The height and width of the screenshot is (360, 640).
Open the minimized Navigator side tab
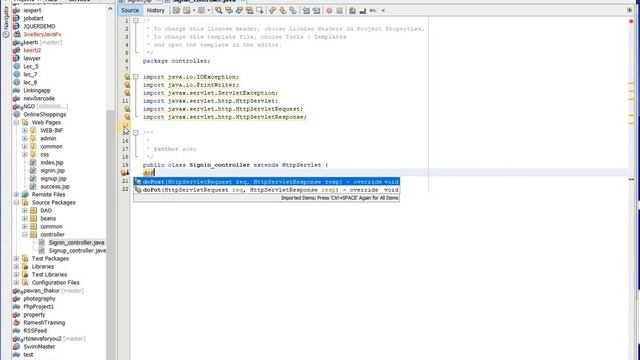(6, 22)
